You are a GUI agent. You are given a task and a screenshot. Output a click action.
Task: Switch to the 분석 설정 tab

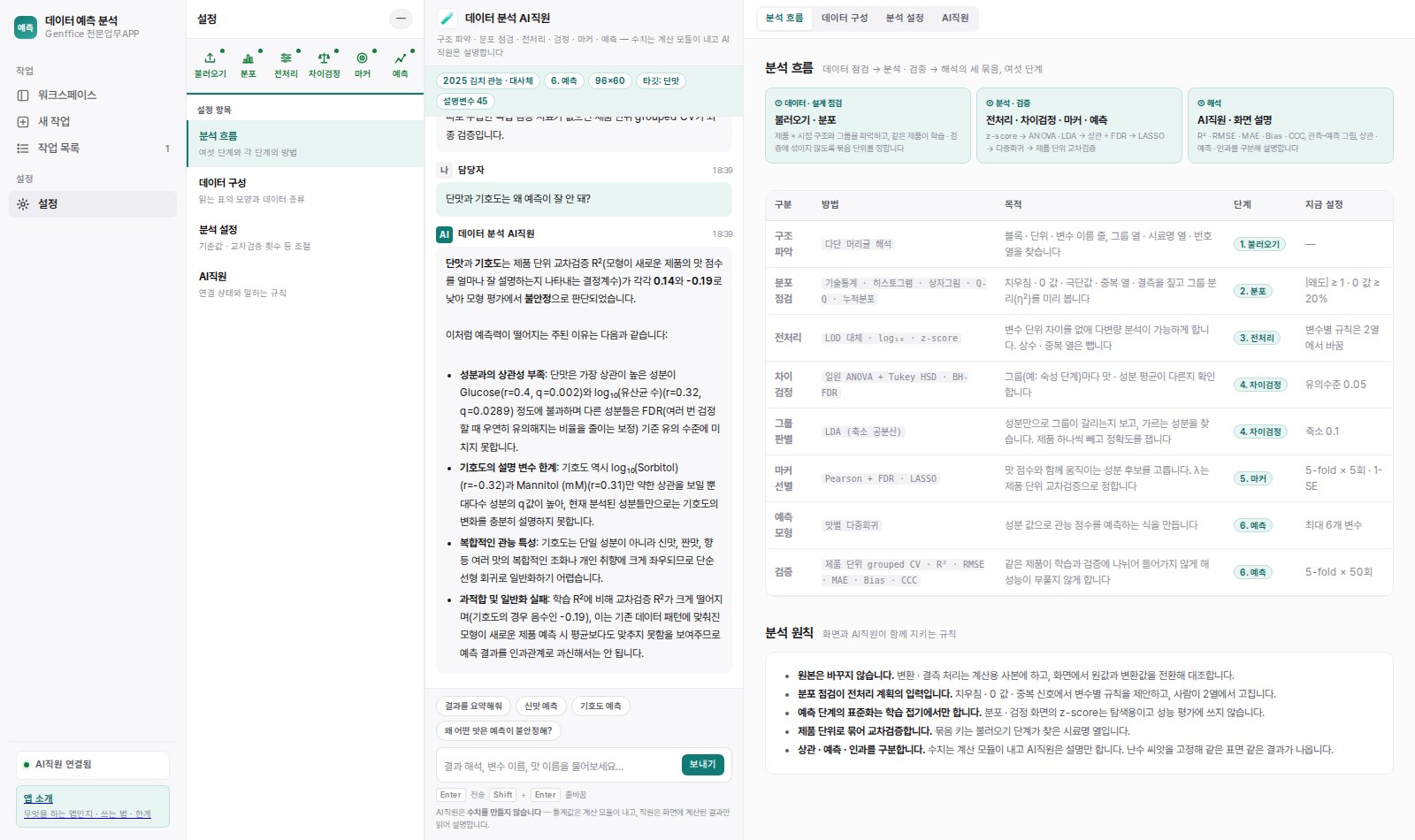[905, 18]
